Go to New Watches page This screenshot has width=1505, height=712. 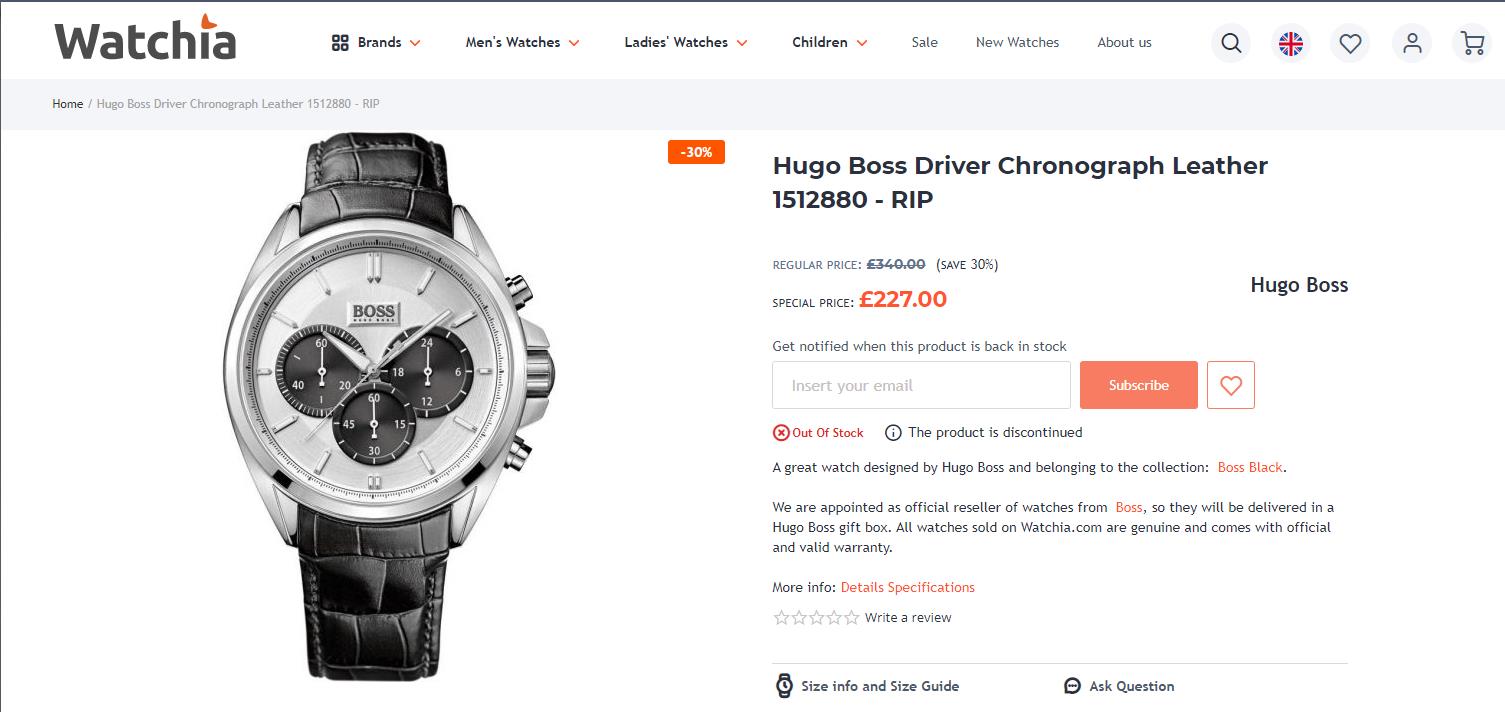click(x=1017, y=42)
